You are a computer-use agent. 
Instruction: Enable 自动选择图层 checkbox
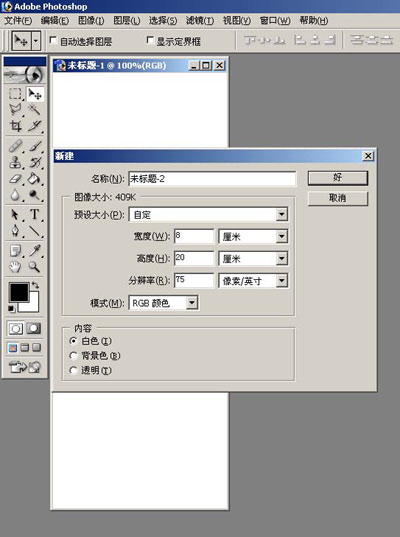[53, 41]
